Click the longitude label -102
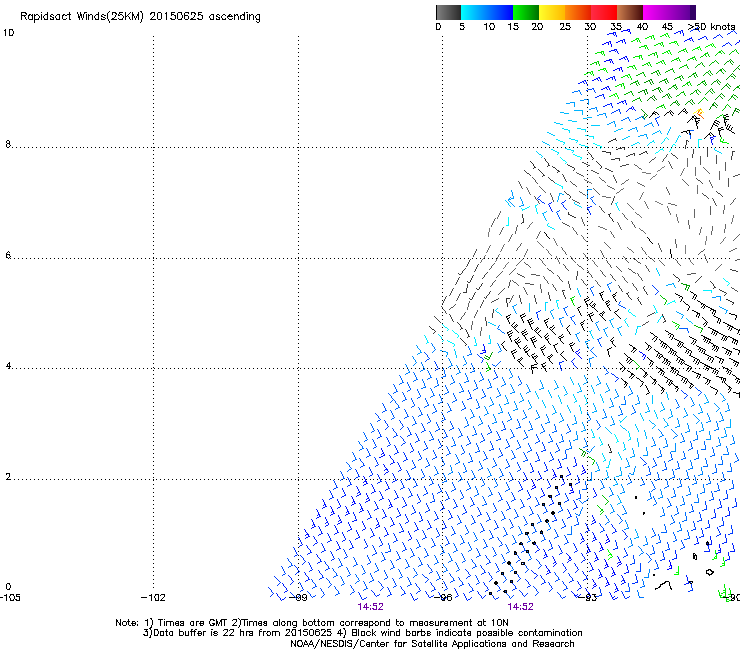The width and height of the screenshot is (740, 650). 153,597
